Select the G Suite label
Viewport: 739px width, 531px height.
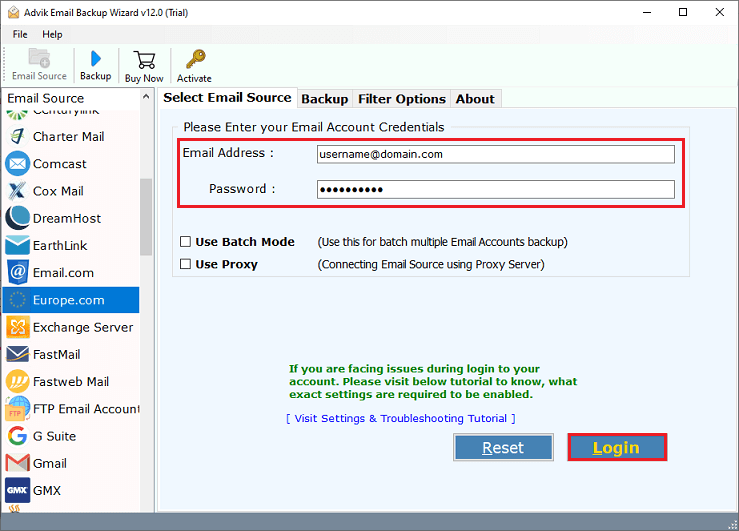point(54,436)
